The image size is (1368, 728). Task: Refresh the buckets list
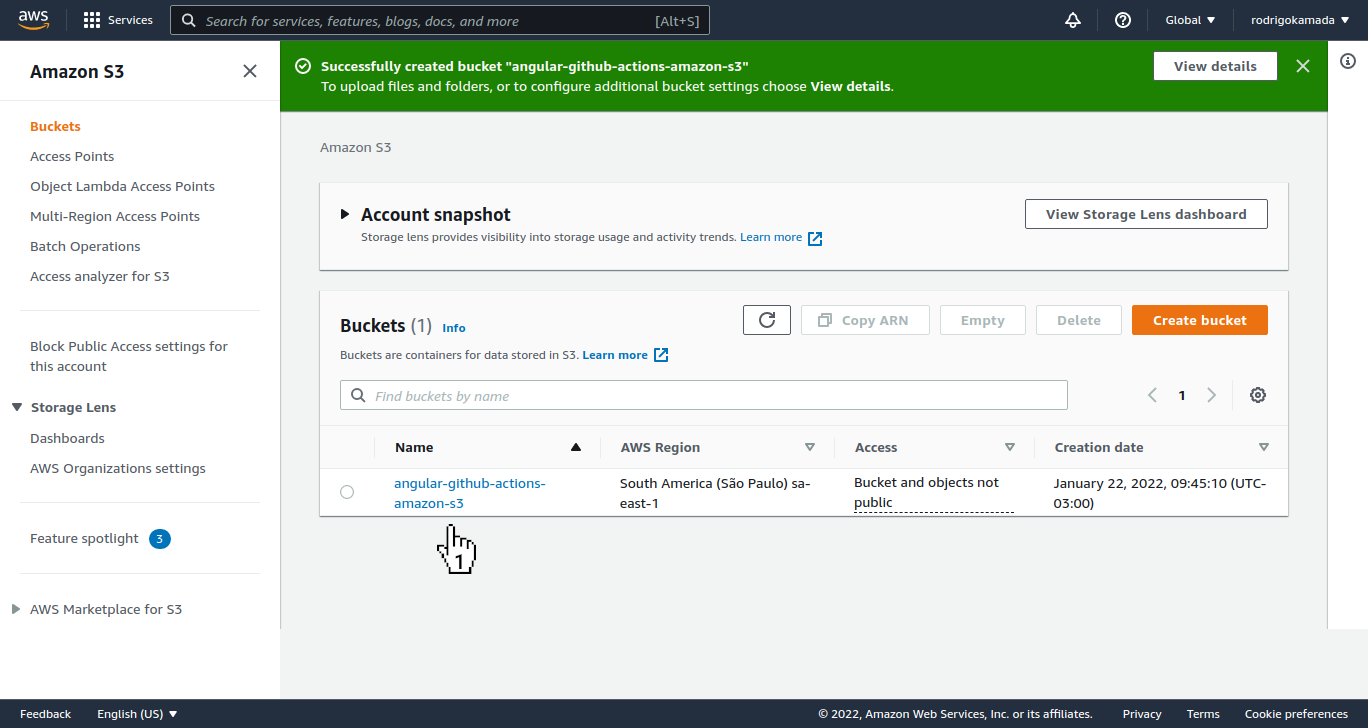[766, 319]
